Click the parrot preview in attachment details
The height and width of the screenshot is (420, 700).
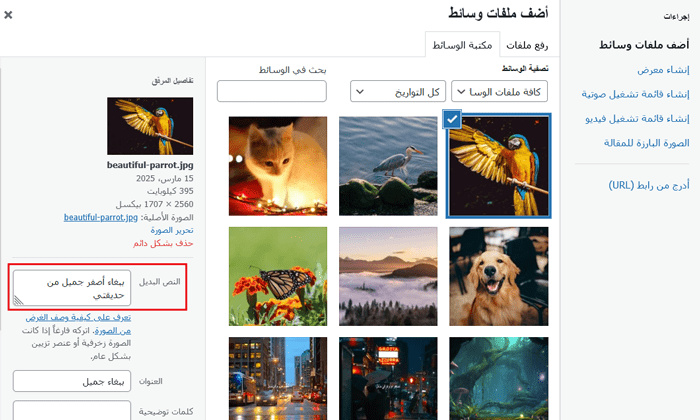pos(150,126)
